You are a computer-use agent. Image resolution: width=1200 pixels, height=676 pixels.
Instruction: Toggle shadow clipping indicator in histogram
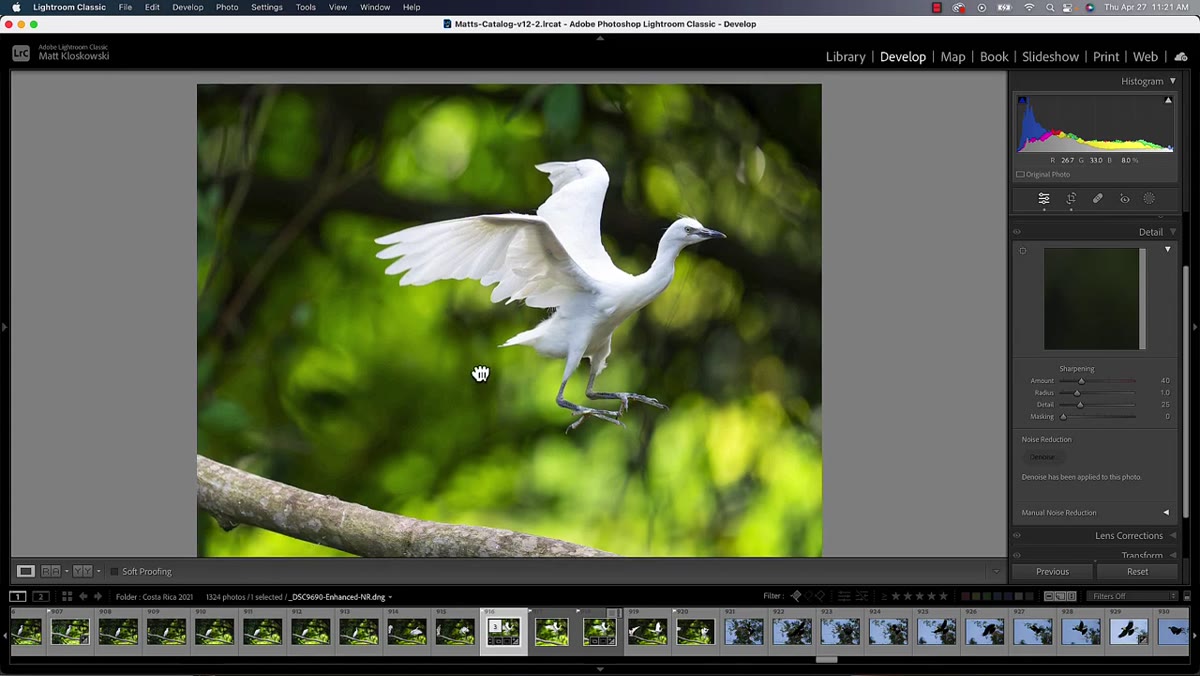(x=1022, y=100)
